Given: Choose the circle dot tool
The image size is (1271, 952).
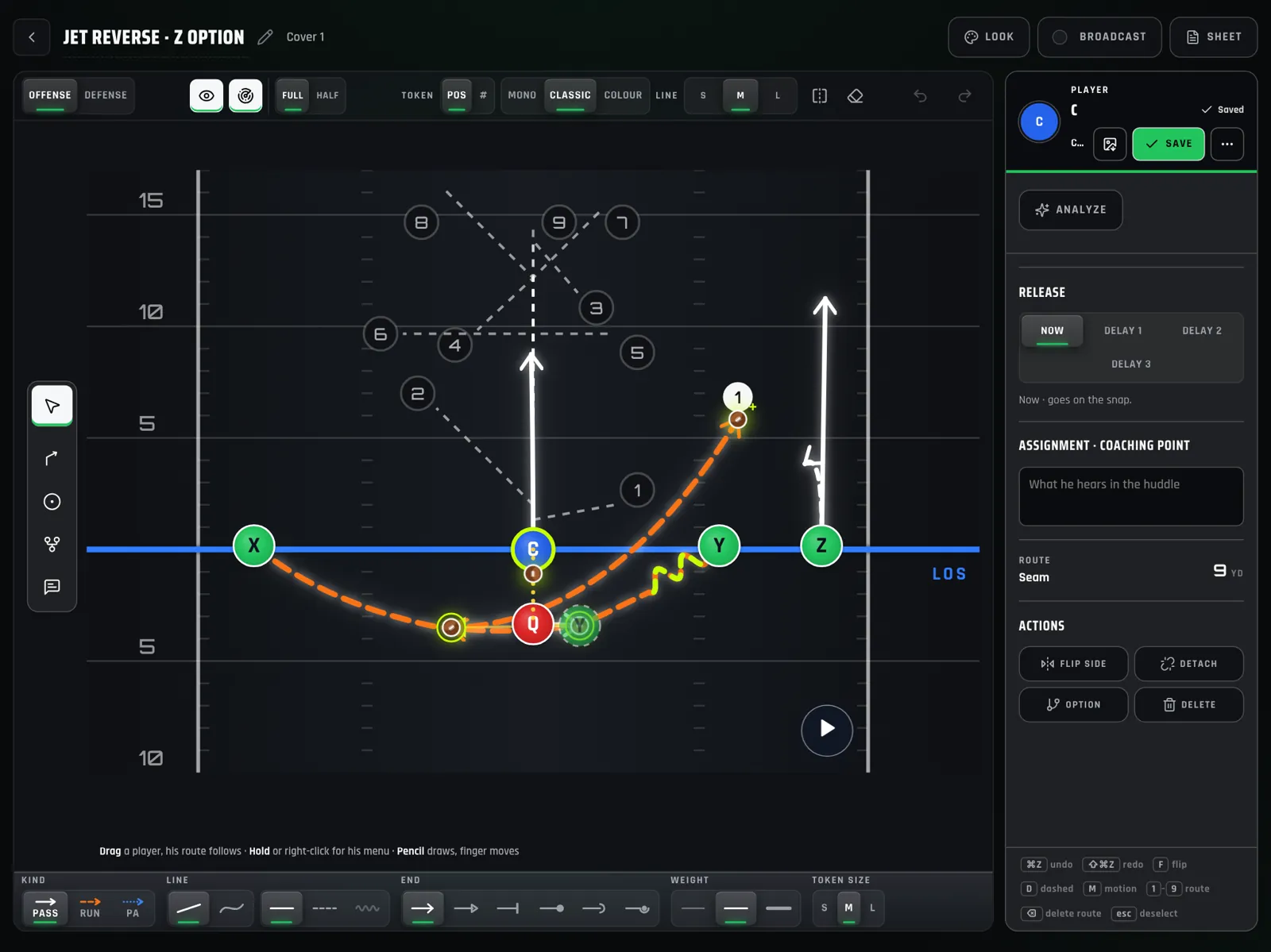Looking at the screenshot, I should 52,501.
